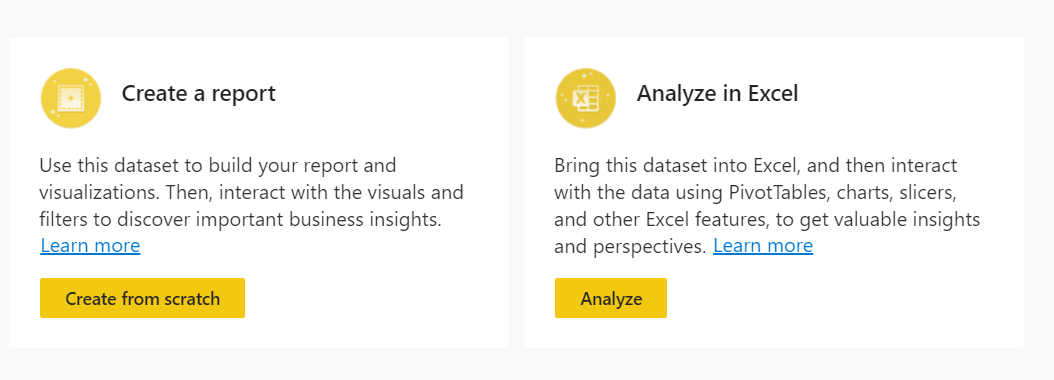
Task: Click the Analyze in Excel spreadsheet icon
Action: click(x=585, y=98)
